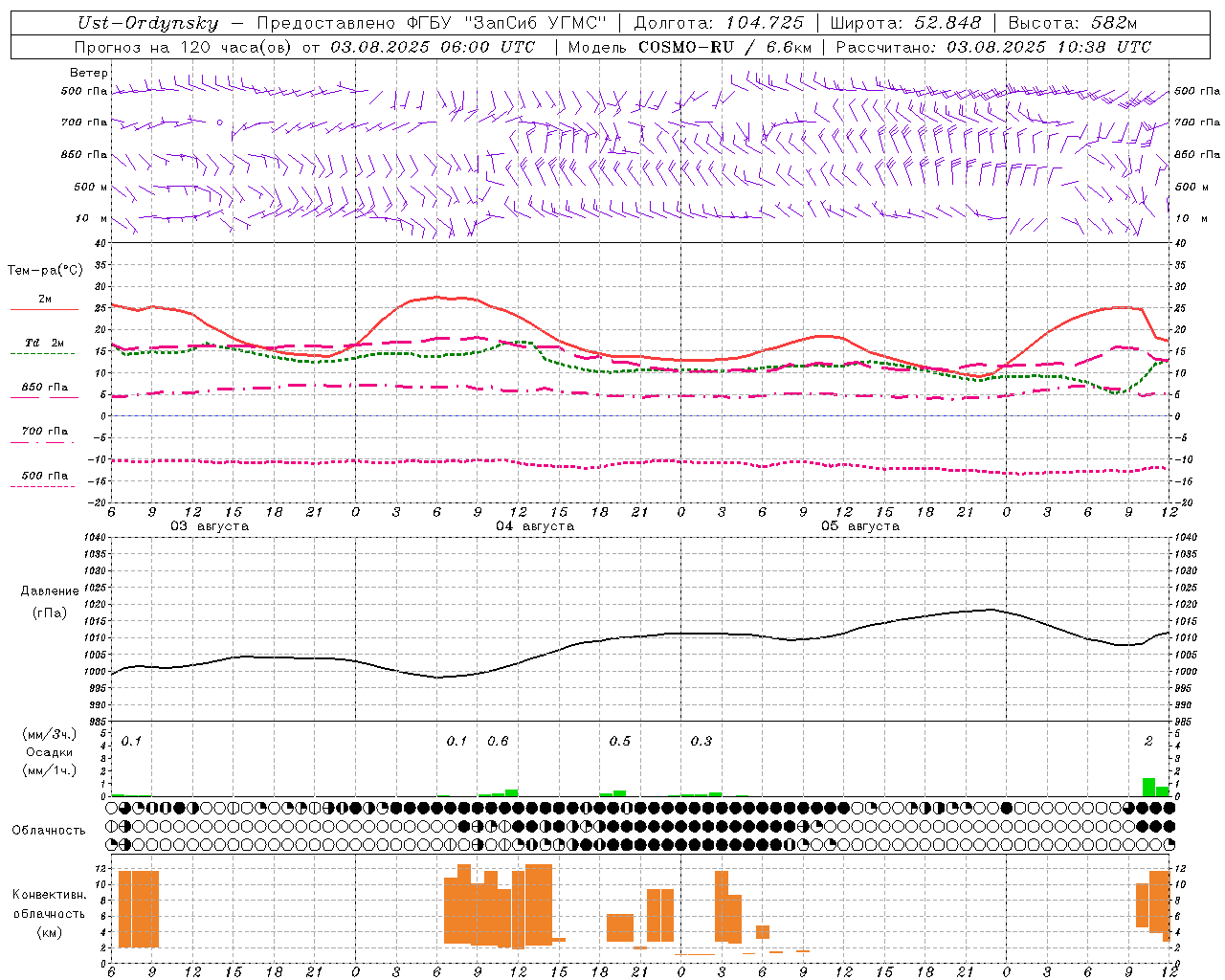Click the Тем-ра(°C) panel label
Image resolution: width=1225 pixels, height=980 pixels.
click(x=45, y=271)
